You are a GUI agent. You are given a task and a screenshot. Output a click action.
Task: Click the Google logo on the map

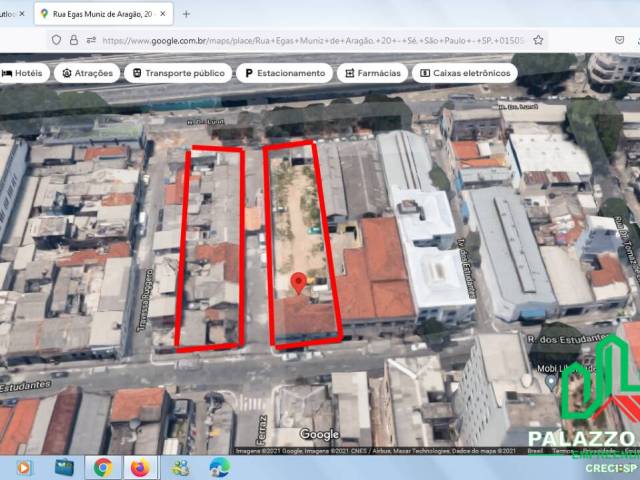pos(319,434)
